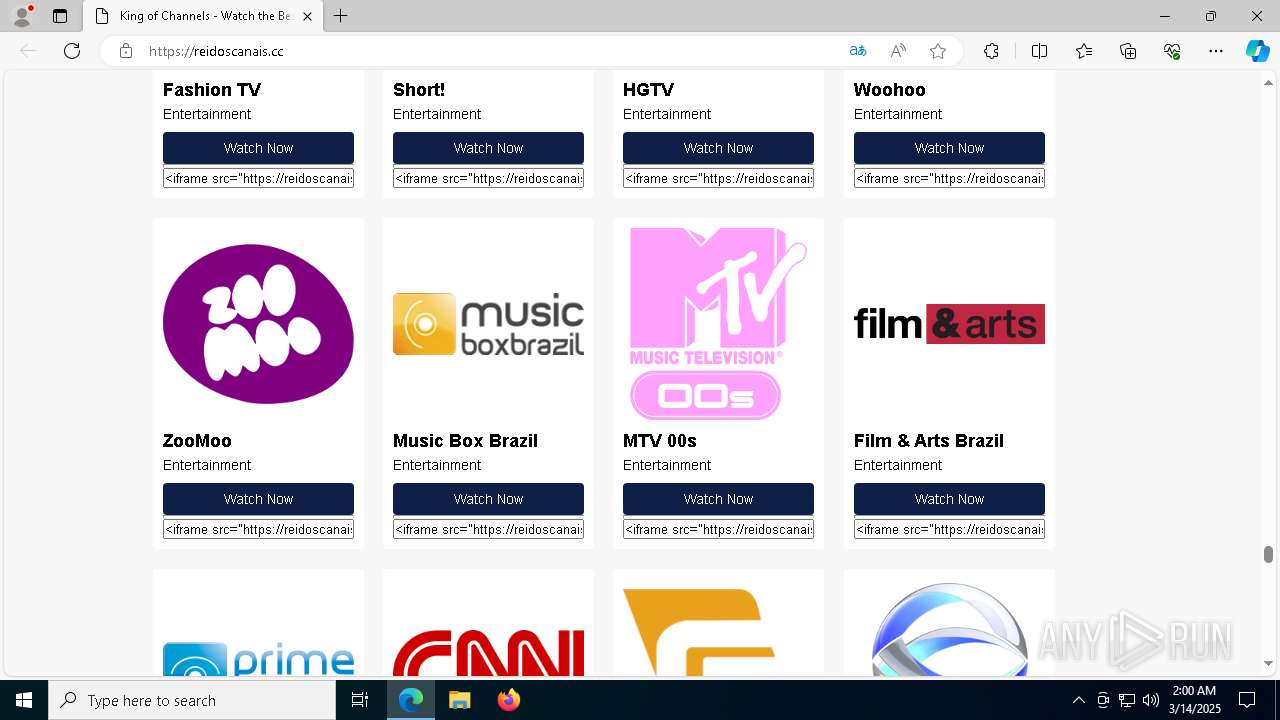The image size is (1280, 720).
Task: Click the taskbar search box
Action: 192,700
